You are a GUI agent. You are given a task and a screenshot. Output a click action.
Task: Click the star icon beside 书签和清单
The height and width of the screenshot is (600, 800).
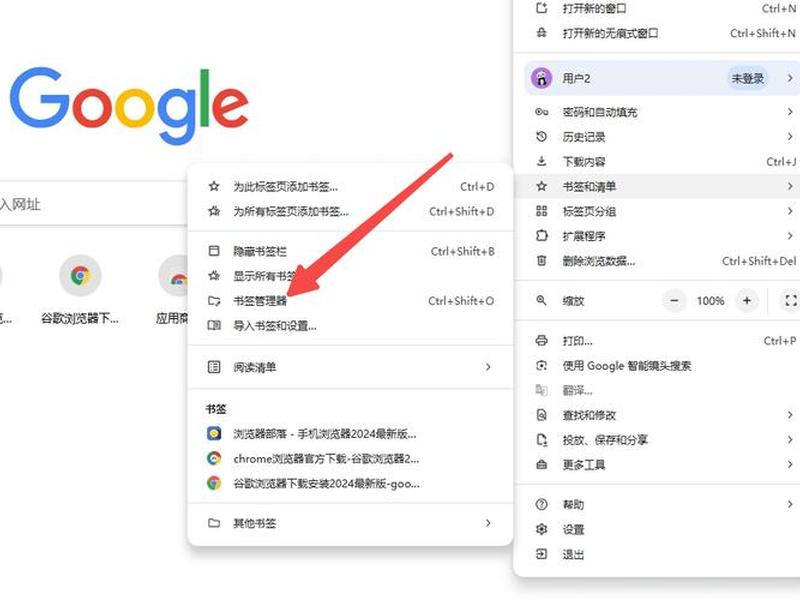(541, 186)
